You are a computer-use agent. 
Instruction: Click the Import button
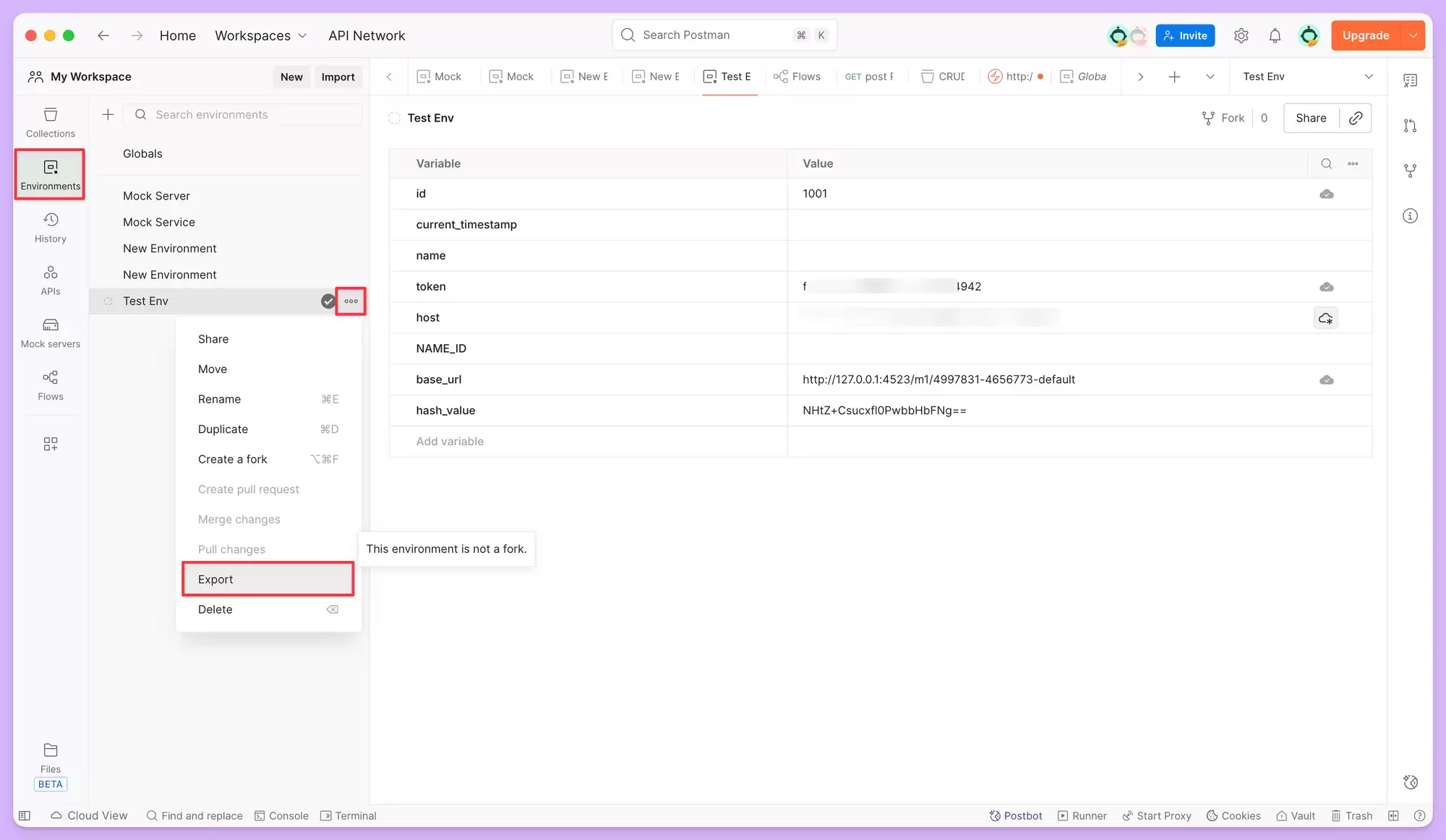coord(338,77)
